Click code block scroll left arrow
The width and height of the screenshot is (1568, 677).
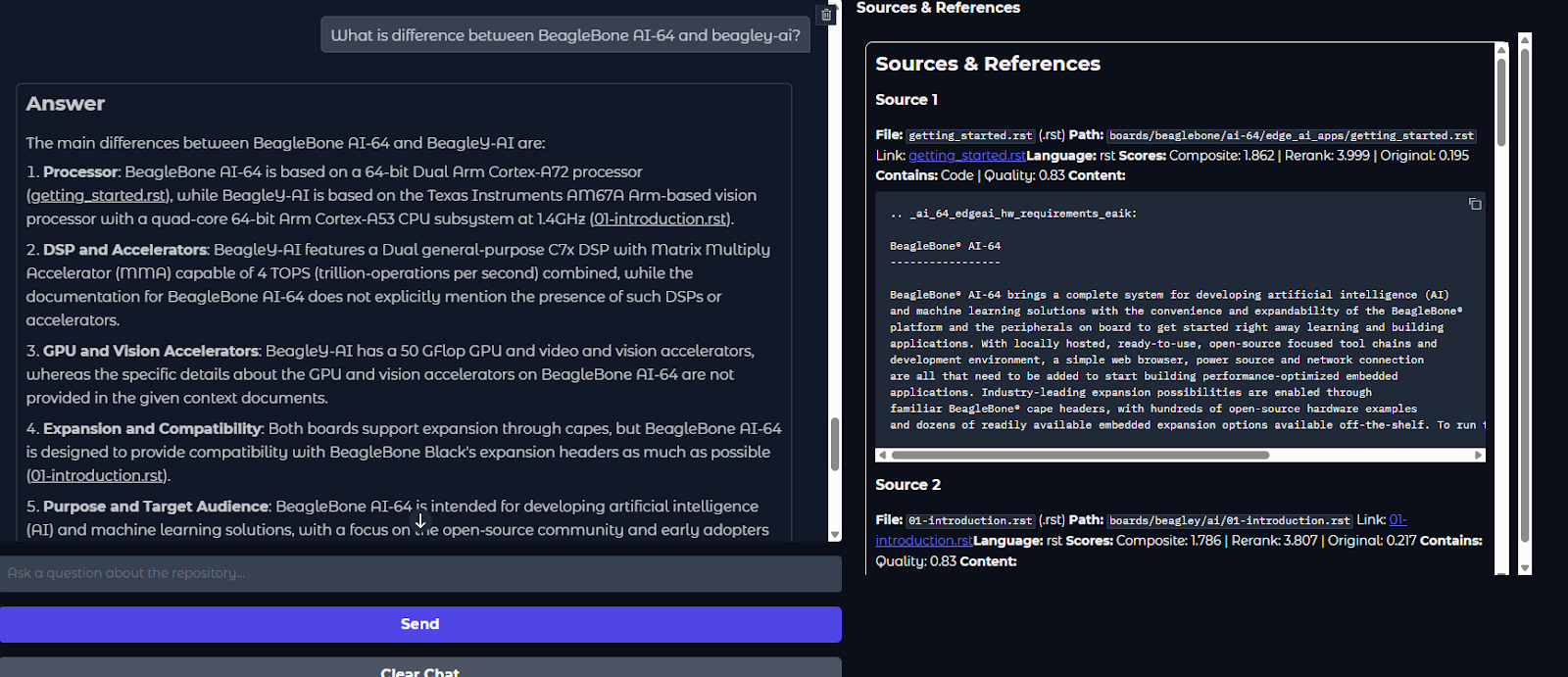(882, 455)
